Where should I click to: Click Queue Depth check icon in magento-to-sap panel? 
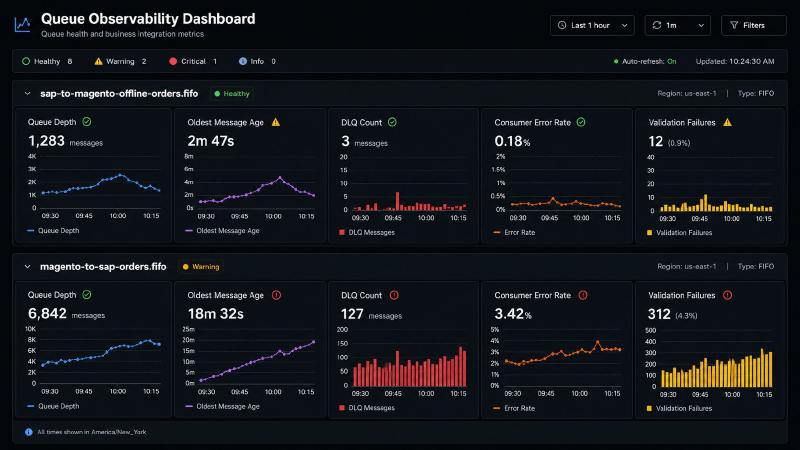(x=87, y=294)
